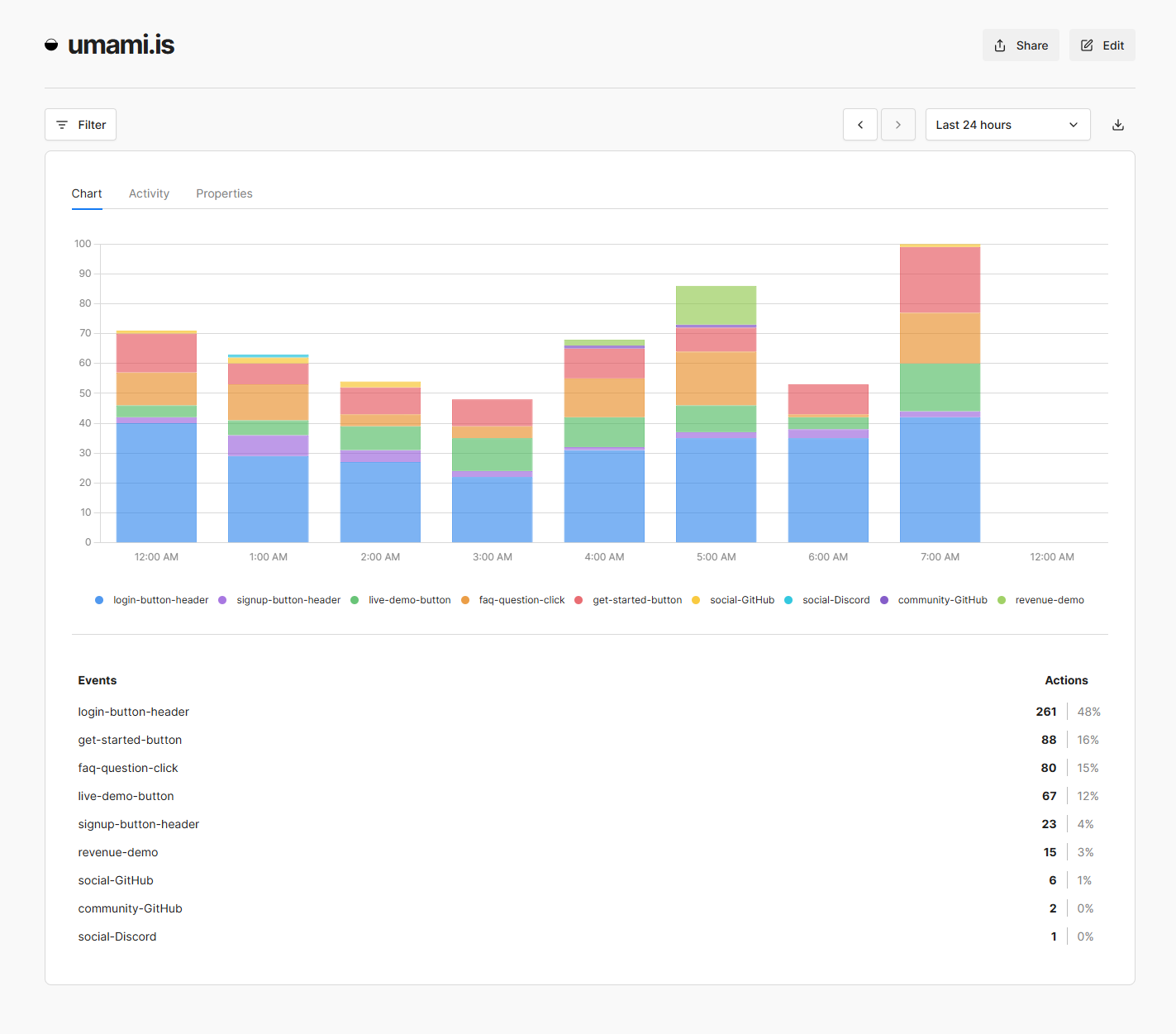Click the social-Discord legend dot

tap(788, 600)
